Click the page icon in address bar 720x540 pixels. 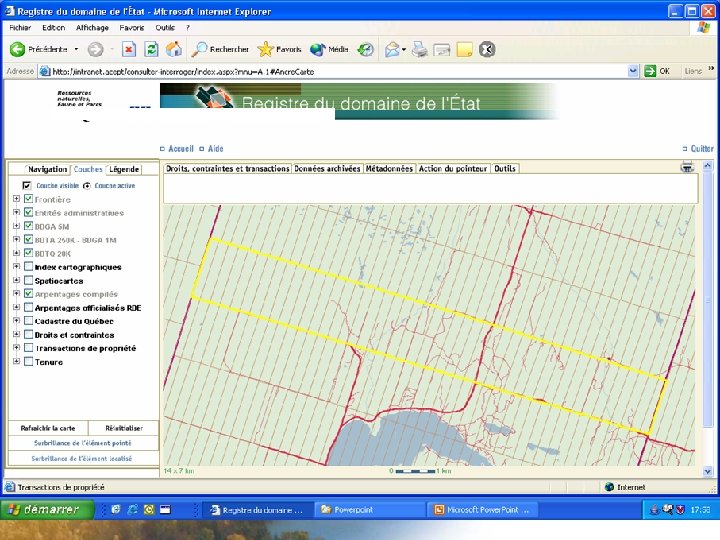click(45, 71)
